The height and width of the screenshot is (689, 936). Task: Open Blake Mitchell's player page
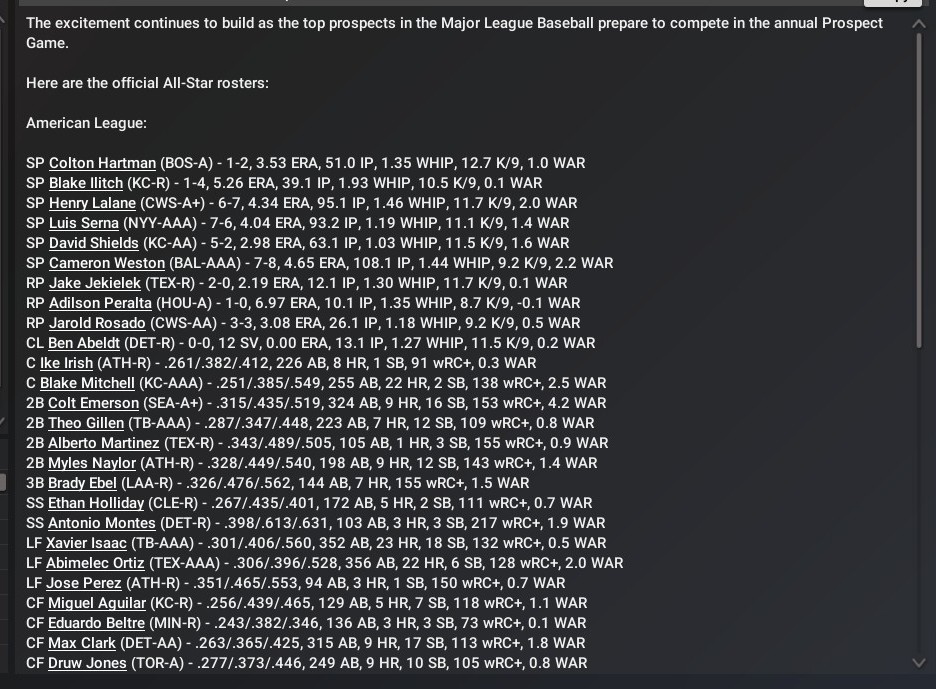[x=87, y=383]
